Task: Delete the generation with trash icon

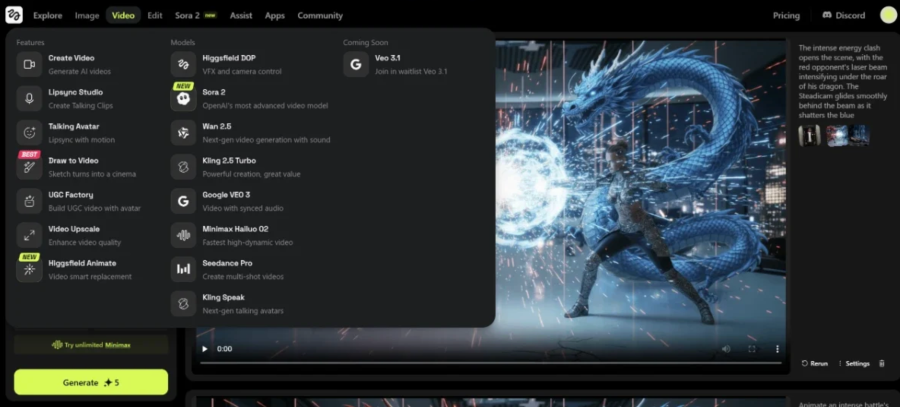Action: [x=882, y=363]
